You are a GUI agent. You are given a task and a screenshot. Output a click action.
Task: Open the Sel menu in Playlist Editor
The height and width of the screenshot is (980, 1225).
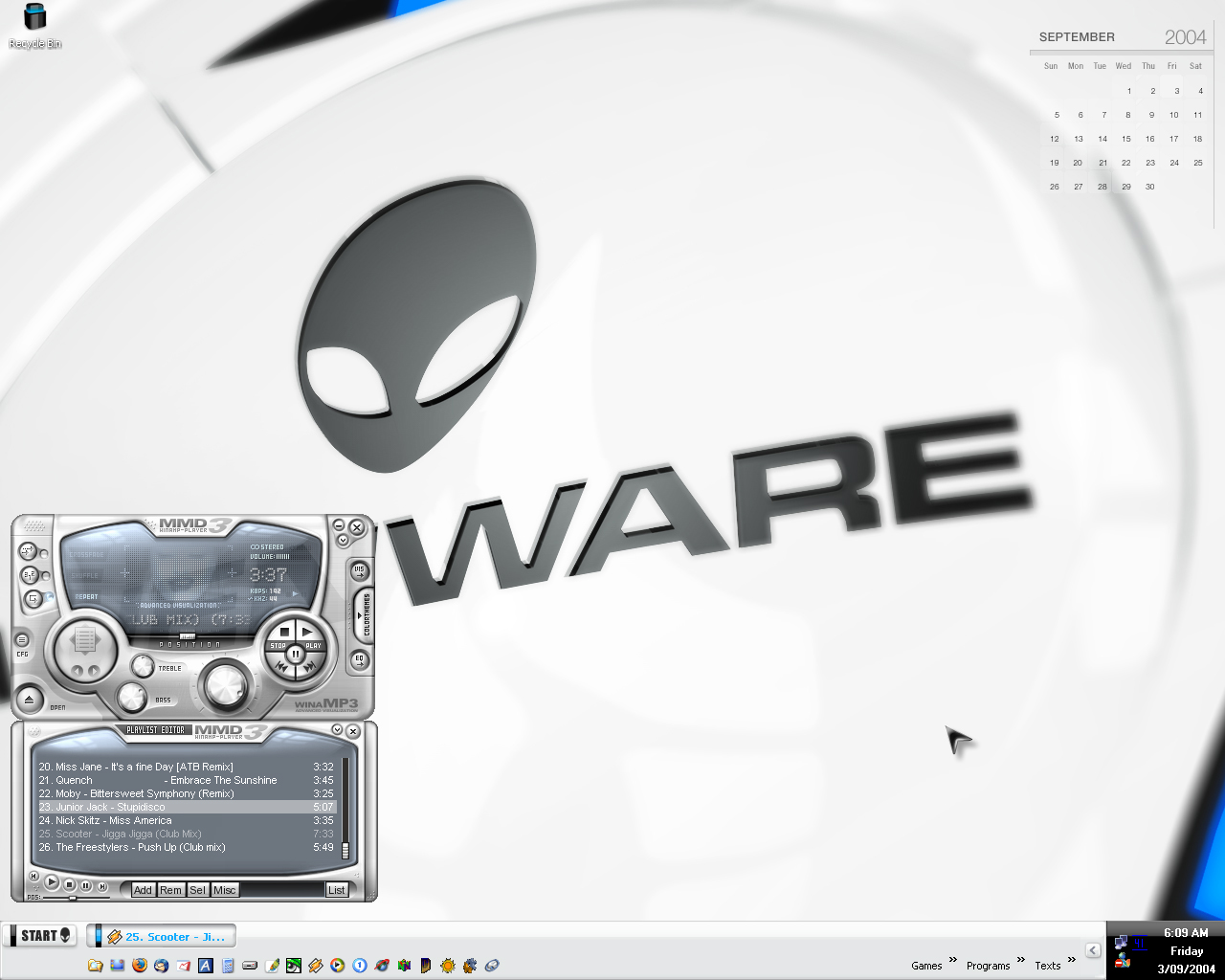point(197,890)
